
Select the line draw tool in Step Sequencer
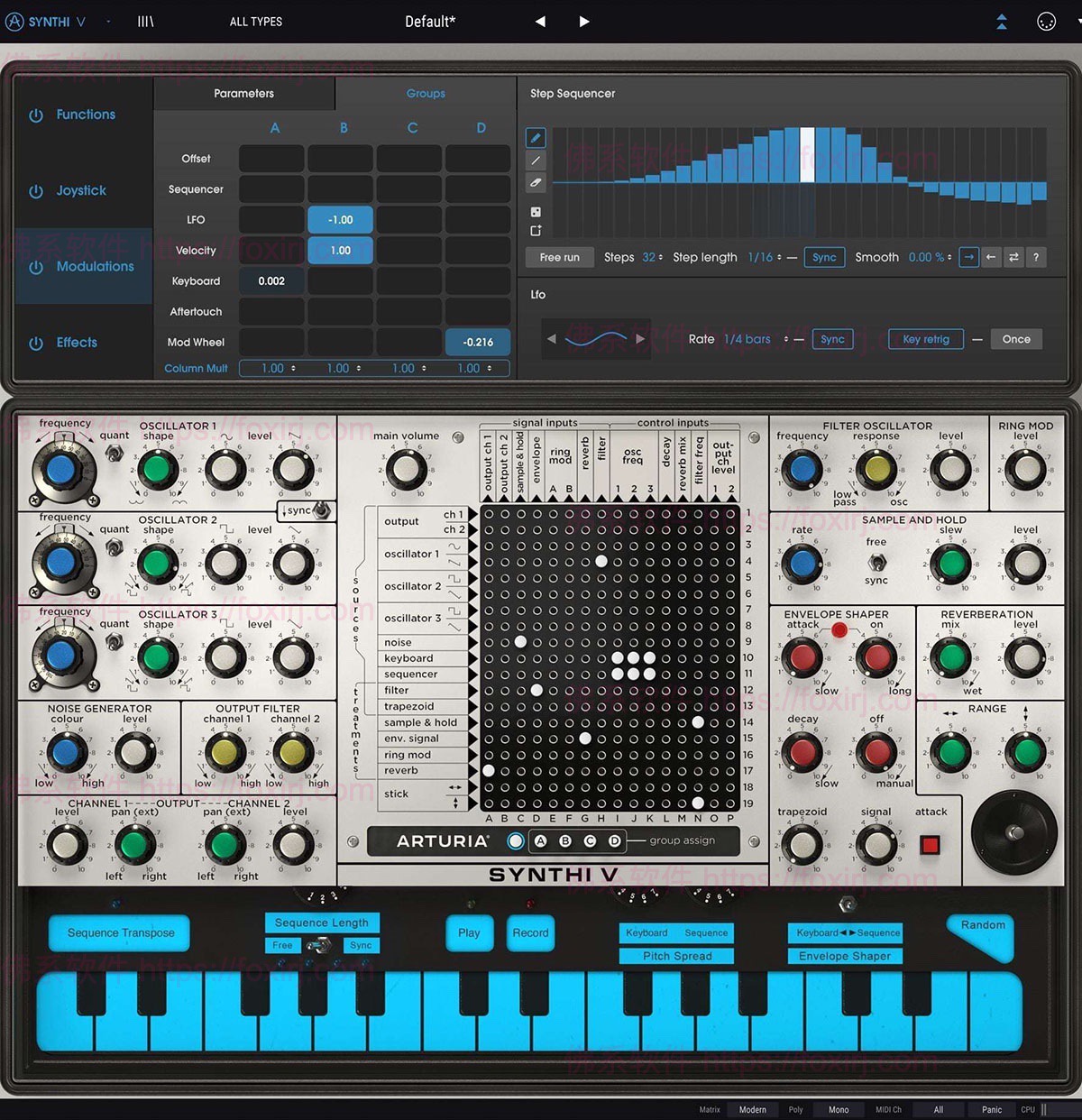tap(536, 160)
